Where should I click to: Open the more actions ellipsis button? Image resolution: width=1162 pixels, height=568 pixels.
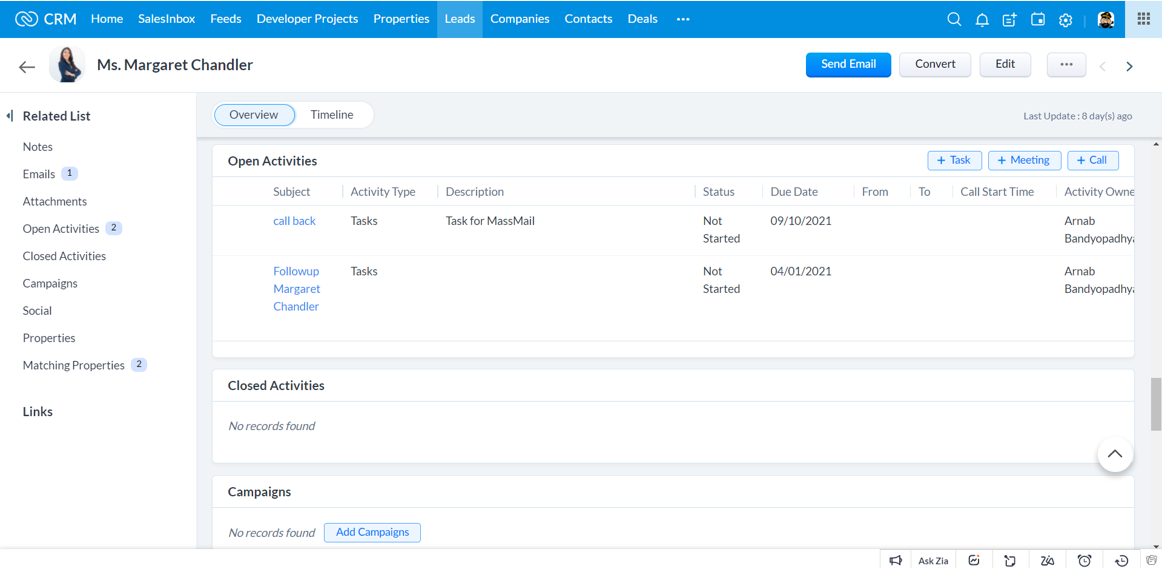[1066, 65]
